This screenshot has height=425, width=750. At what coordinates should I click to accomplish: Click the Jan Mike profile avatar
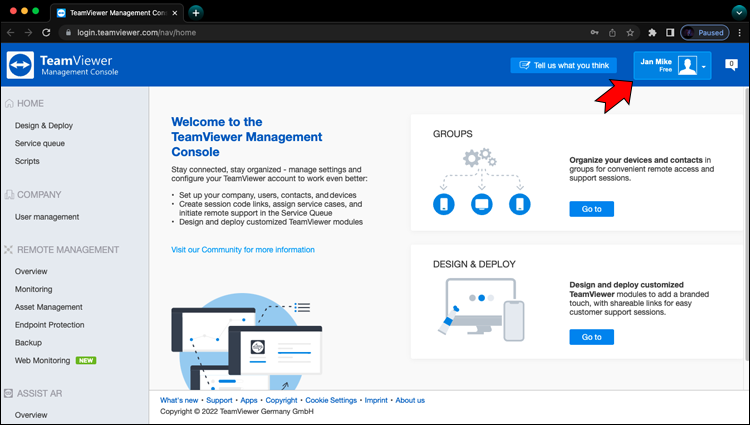687,65
